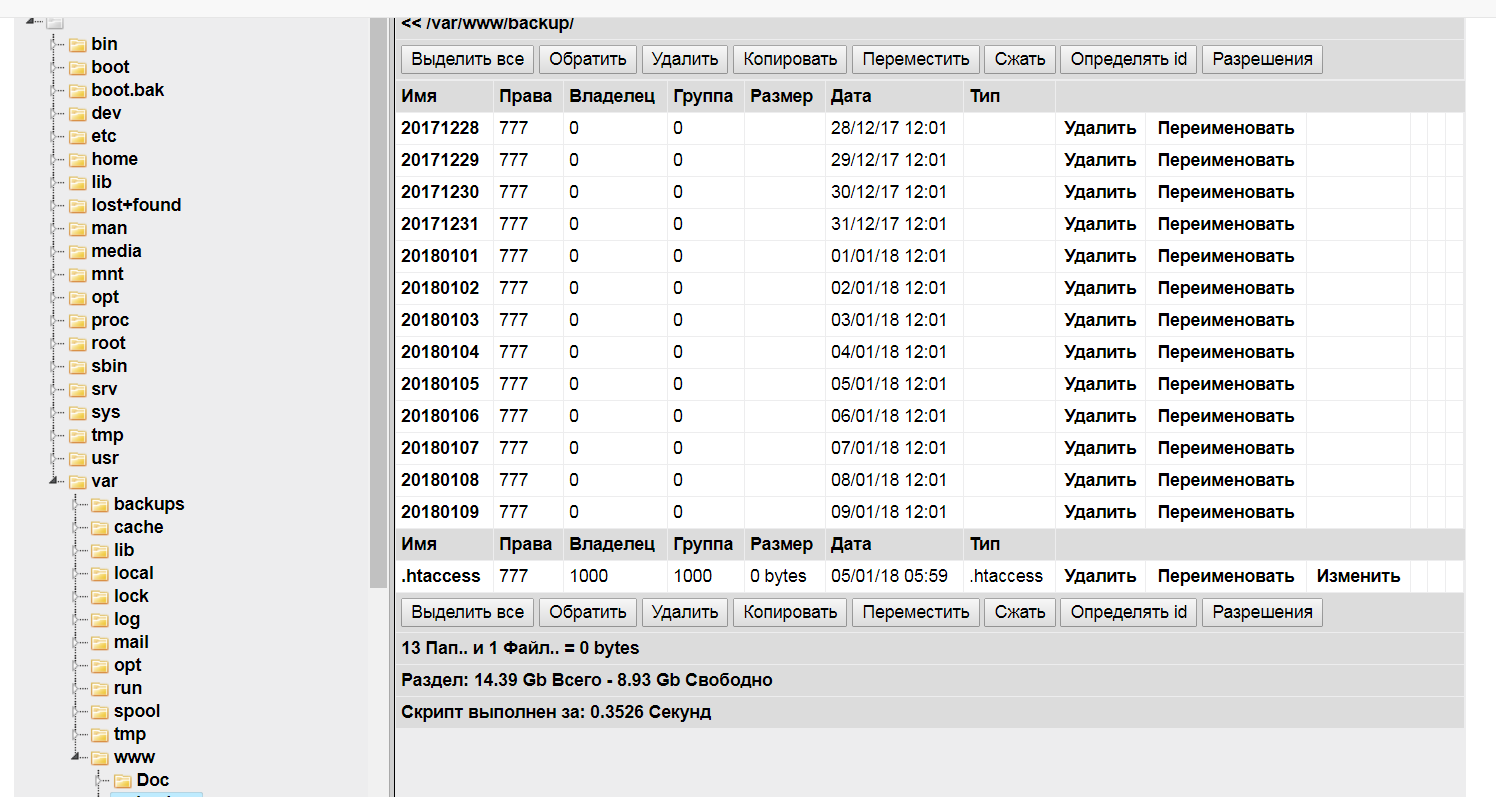The width and height of the screenshot is (1496, 797).
Task: Expand the Doc folder node
Action: pyautogui.click(x=99, y=780)
